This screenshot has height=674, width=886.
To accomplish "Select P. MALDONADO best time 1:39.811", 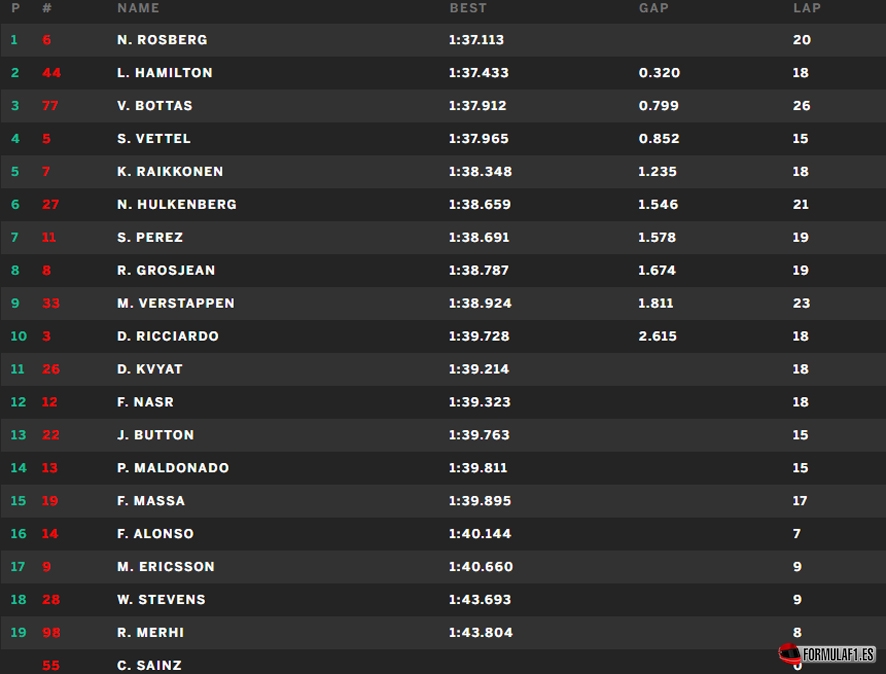I will pos(478,468).
